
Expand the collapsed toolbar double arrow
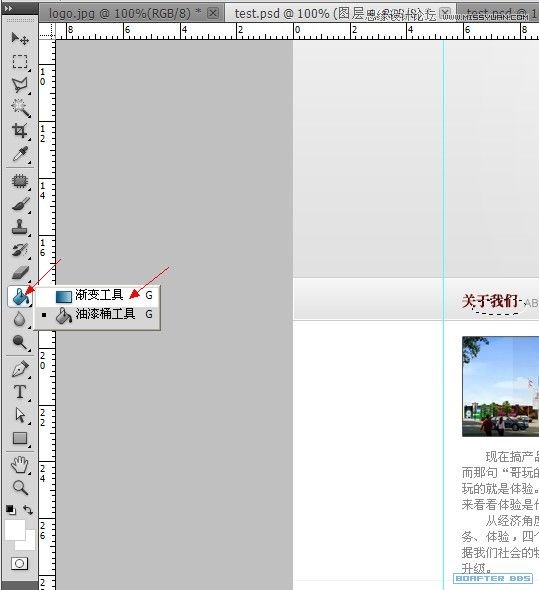8,8
